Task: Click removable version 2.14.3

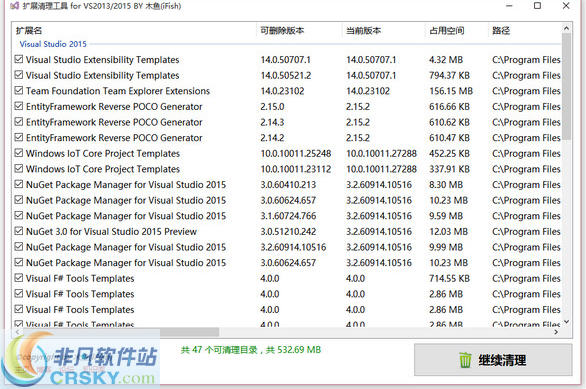Action: click(272, 122)
